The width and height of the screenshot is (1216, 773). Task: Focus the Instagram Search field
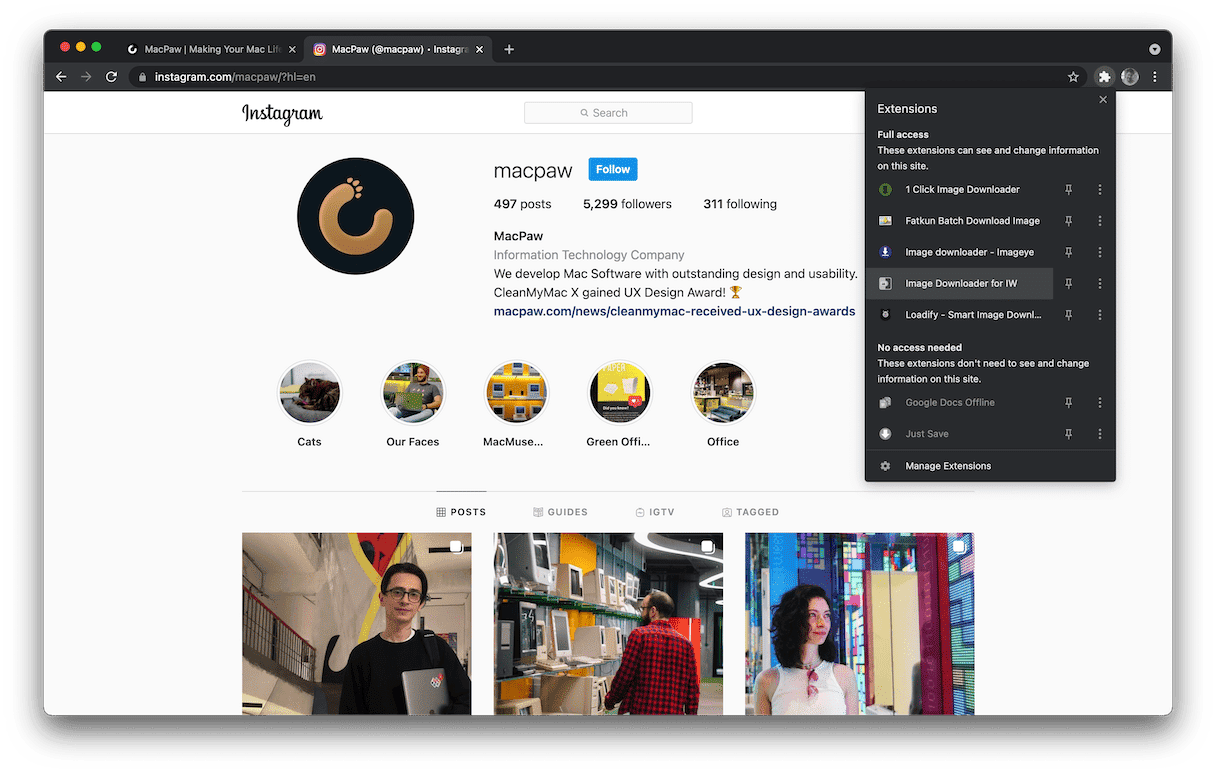coord(608,113)
